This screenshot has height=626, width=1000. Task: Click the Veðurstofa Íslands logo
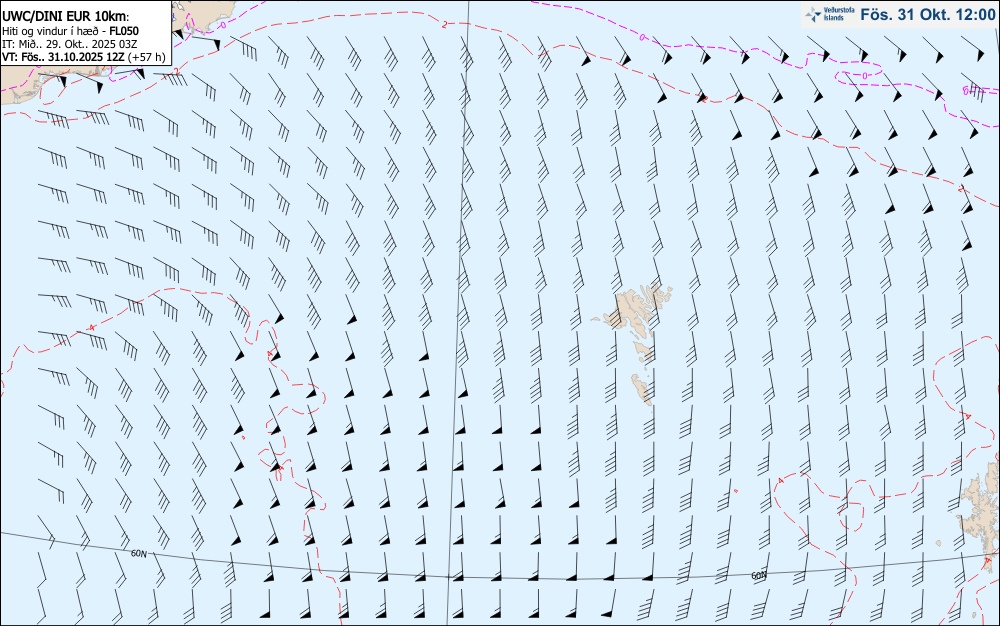click(829, 14)
